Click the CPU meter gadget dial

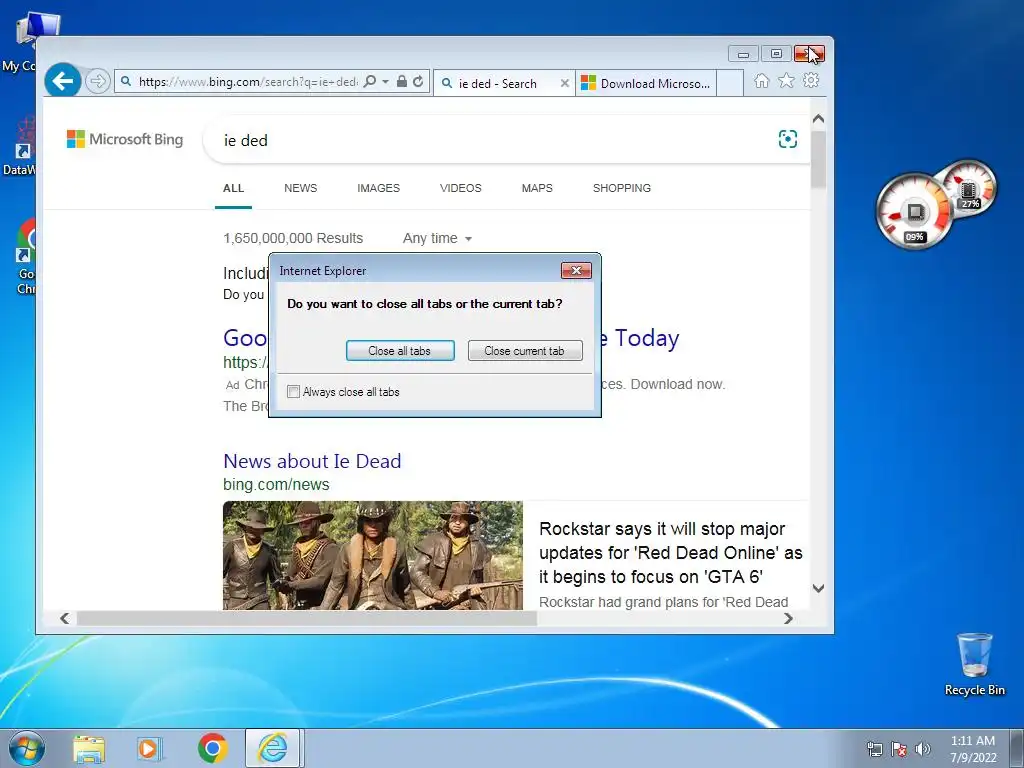[x=914, y=212]
